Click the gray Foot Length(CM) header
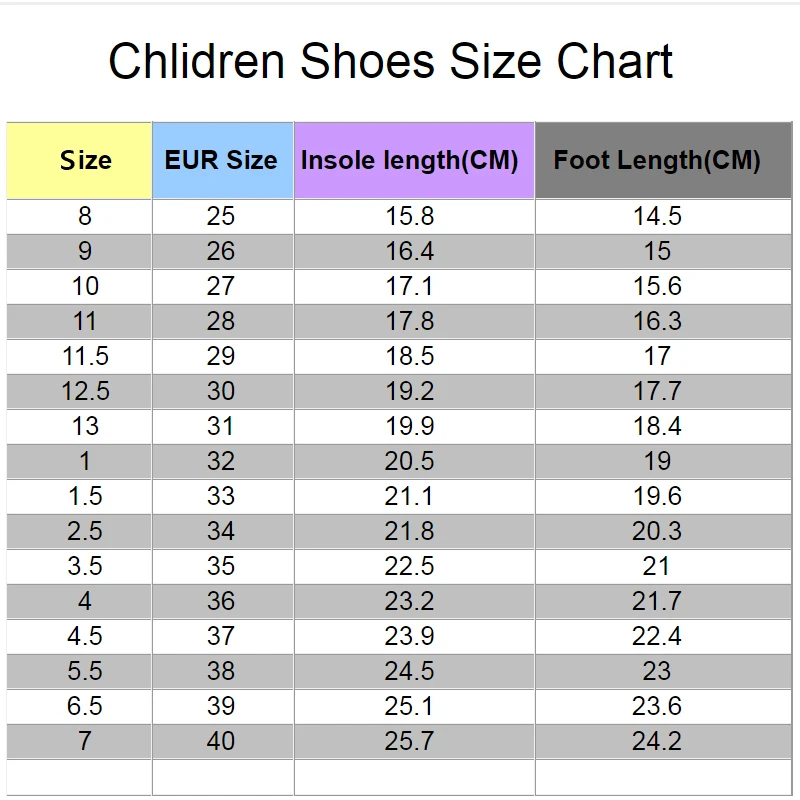 [x=657, y=160]
